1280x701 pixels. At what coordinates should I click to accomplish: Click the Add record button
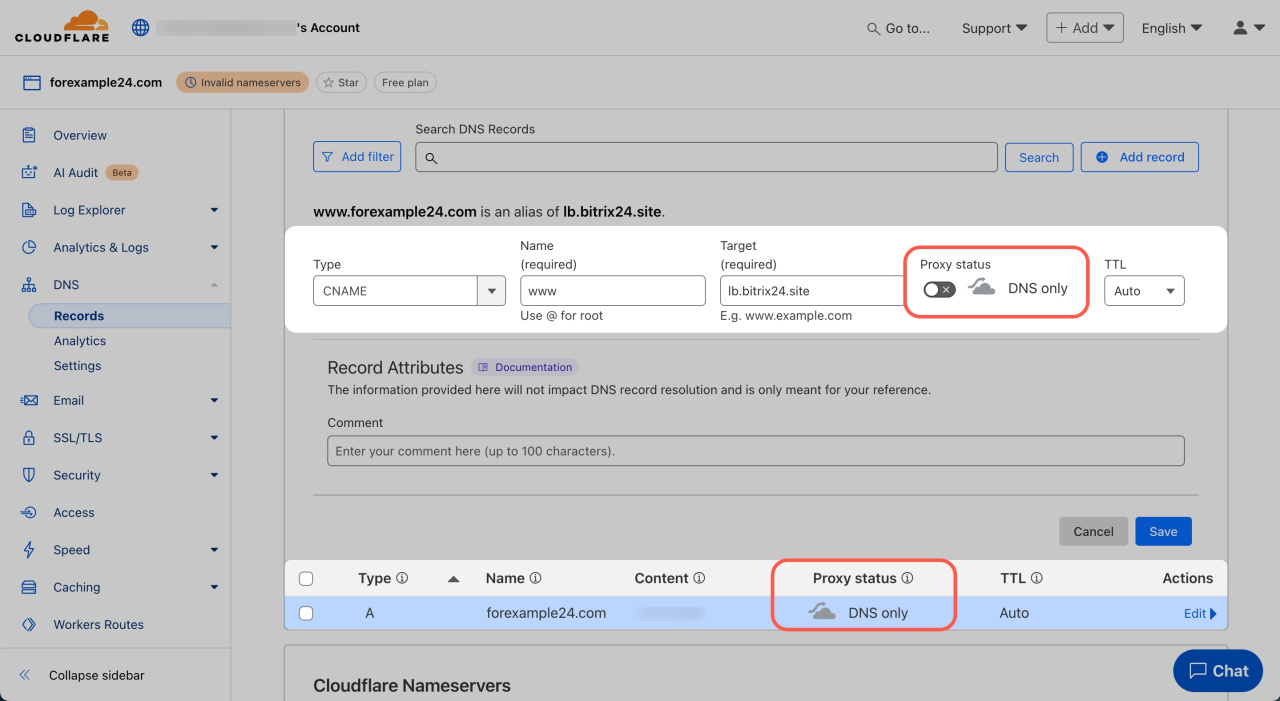(1140, 157)
